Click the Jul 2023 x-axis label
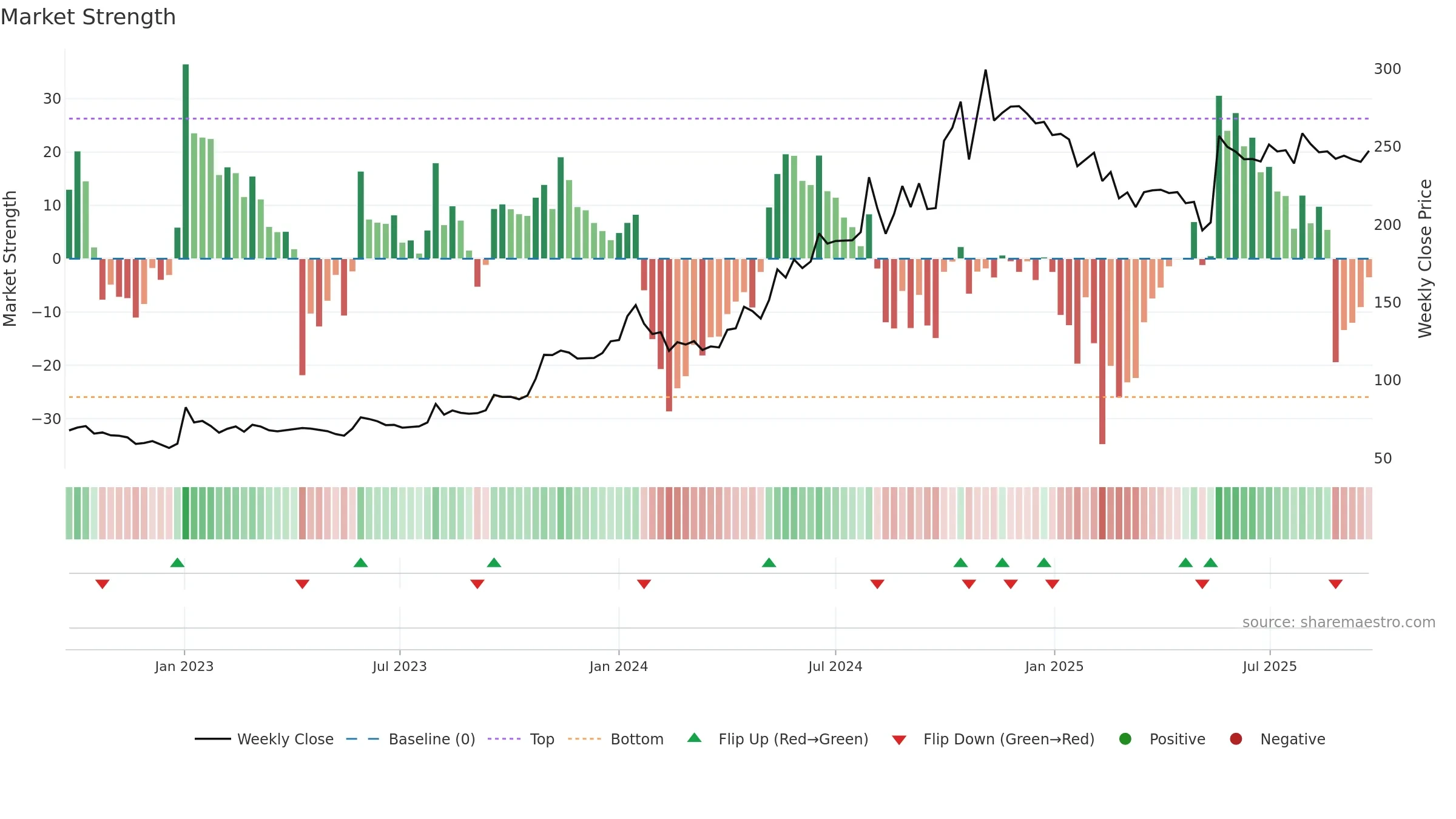1456x819 pixels. pyautogui.click(x=400, y=666)
